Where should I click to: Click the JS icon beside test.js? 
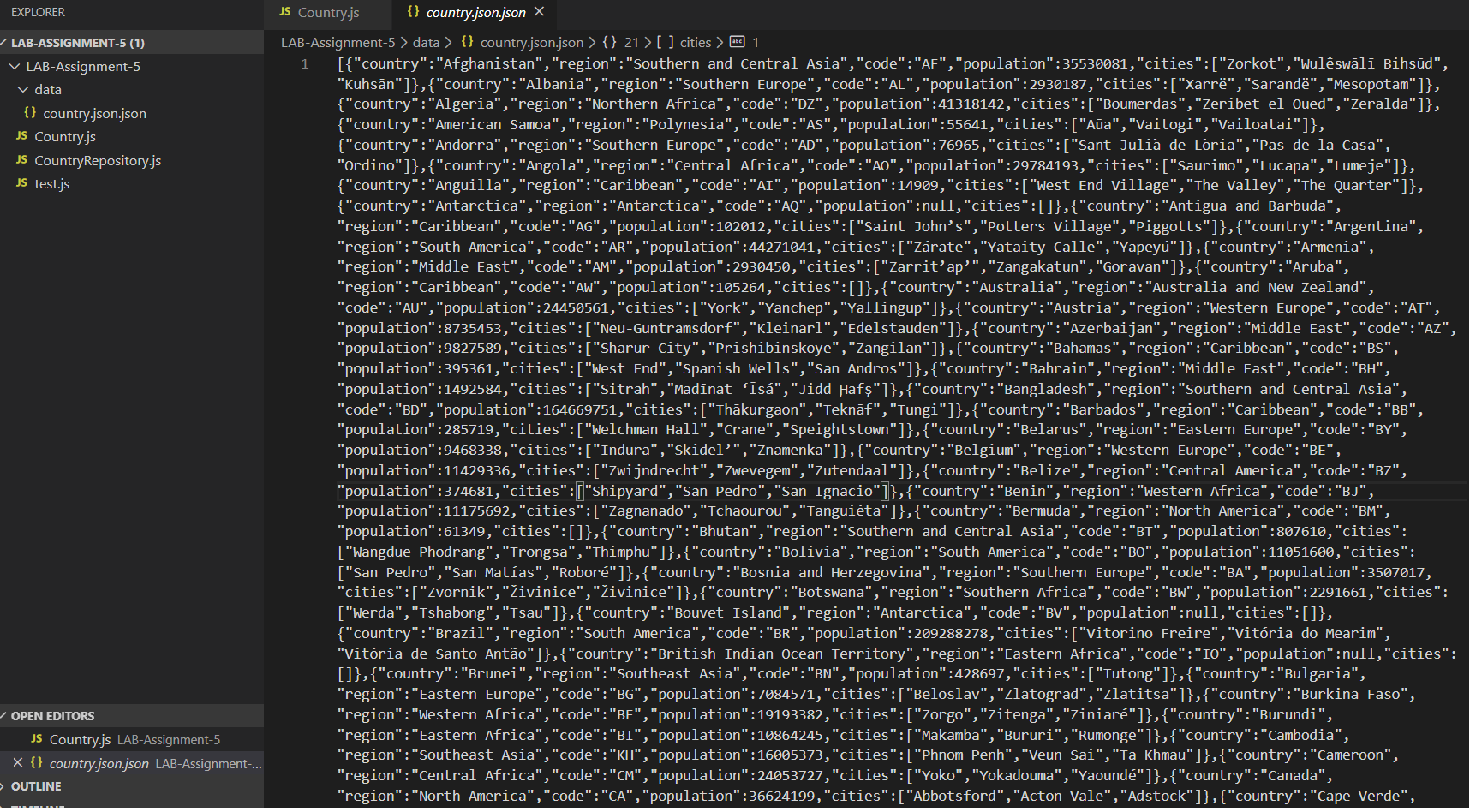pyautogui.click(x=22, y=183)
